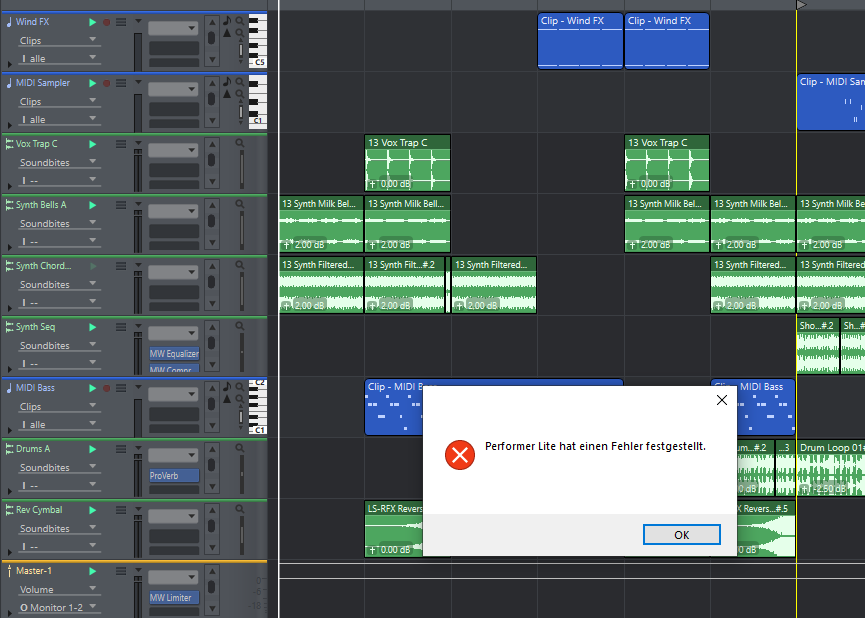Click the Synth Seq track name

pos(35,327)
